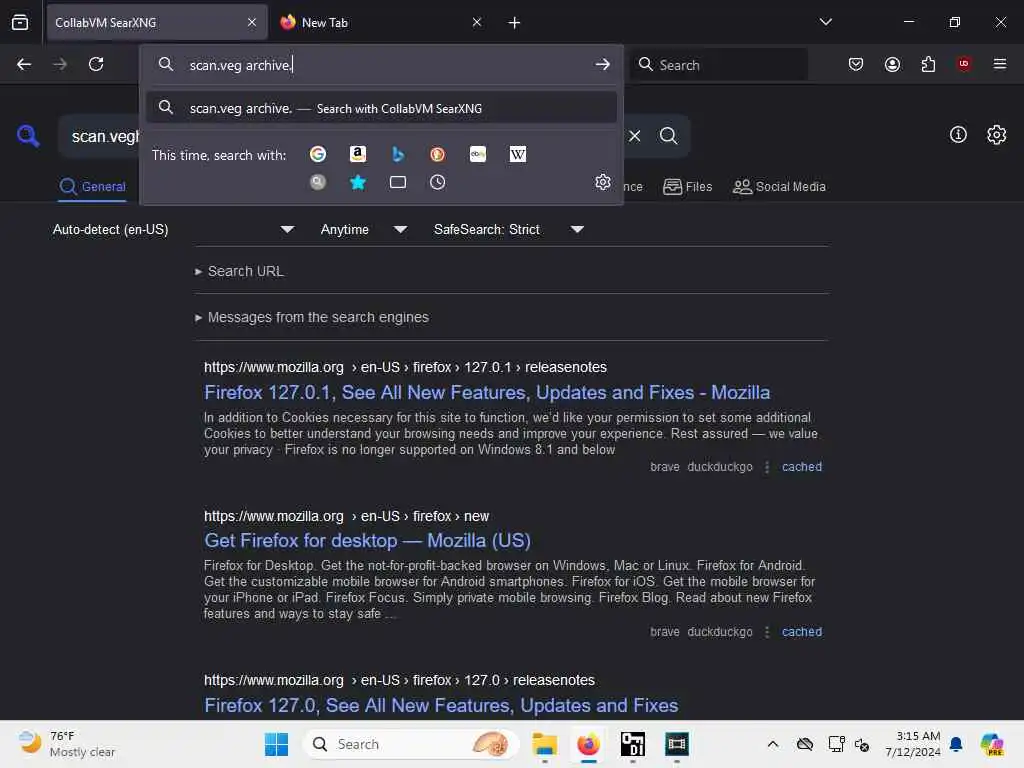
Task: Click Windows taskbar Search box
Action: click(x=411, y=744)
